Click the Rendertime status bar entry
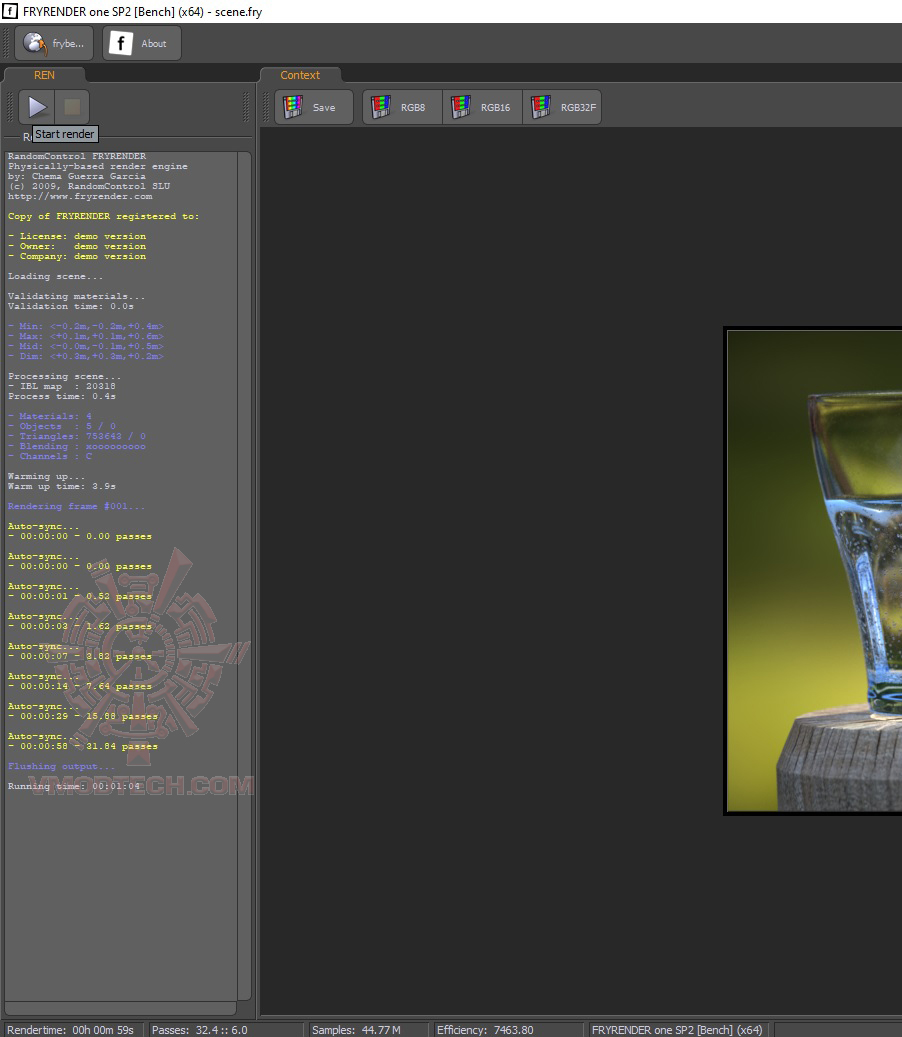Screen dimensions: 902x1037 tap(70, 1030)
